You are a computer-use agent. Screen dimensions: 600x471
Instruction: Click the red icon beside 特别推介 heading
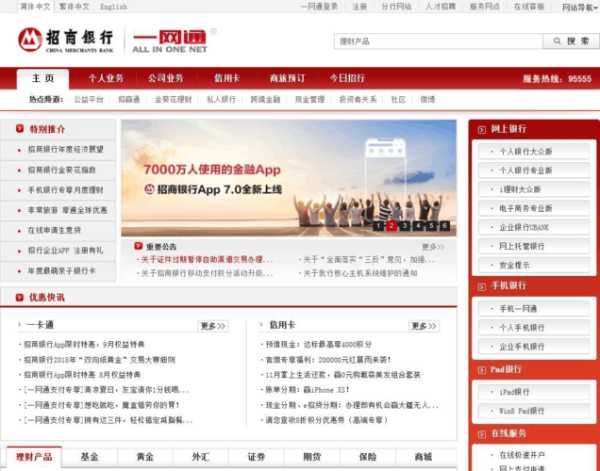[20, 129]
